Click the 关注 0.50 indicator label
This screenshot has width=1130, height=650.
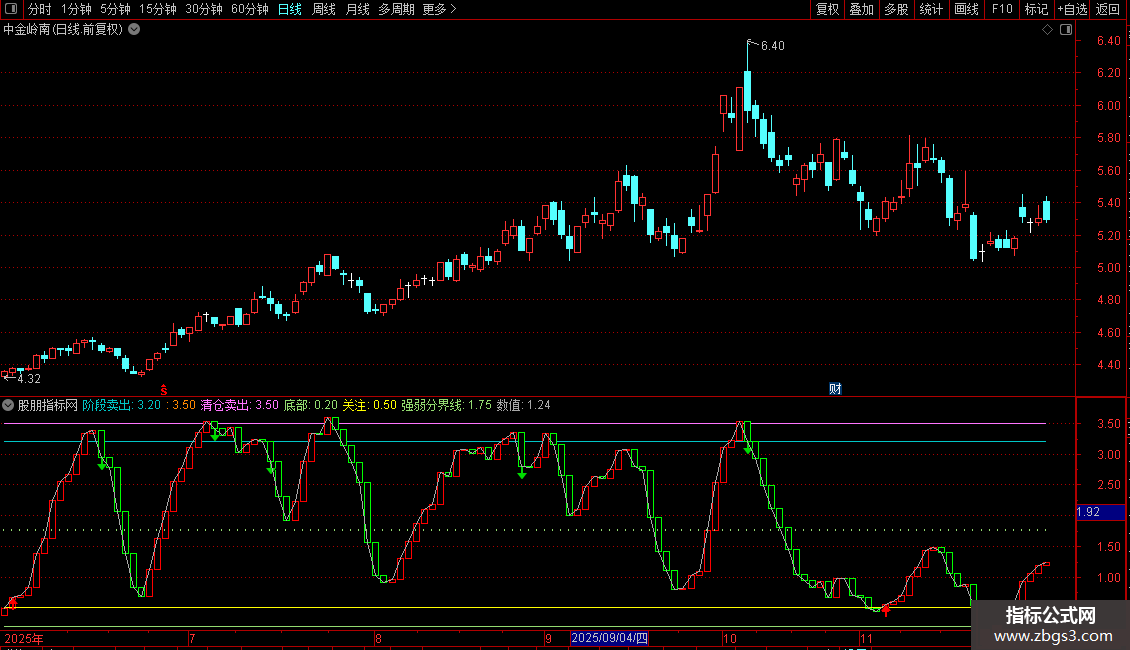[x=369, y=405]
